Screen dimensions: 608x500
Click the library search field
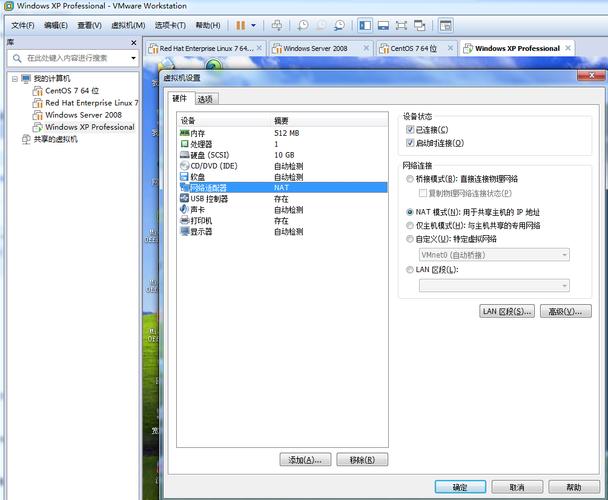(x=73, y=58)
